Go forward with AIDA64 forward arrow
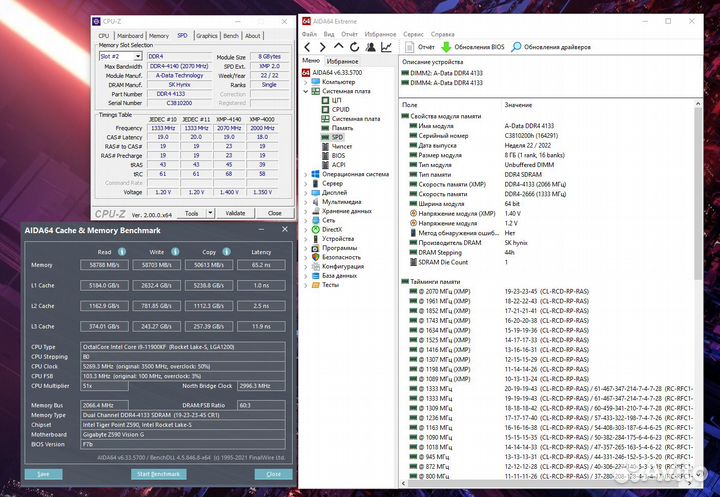Image resolution: width=720 pixels, height=497 pixels. pos(323,47)
